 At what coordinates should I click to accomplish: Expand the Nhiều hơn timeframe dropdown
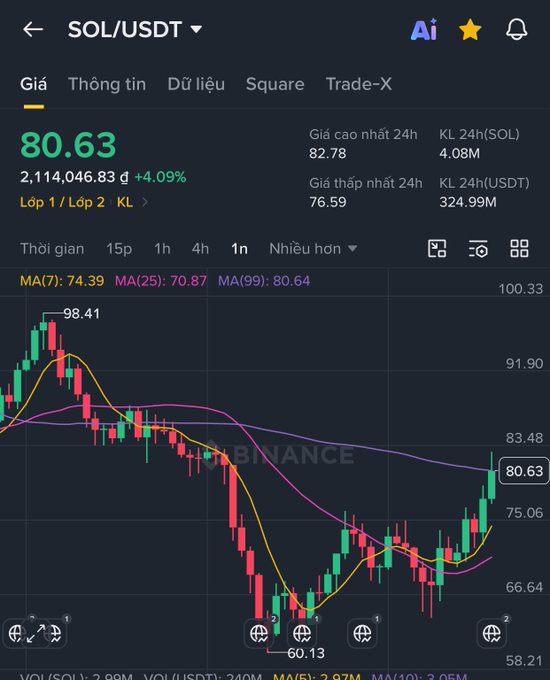pyautogui.click(x=313, y=249)
